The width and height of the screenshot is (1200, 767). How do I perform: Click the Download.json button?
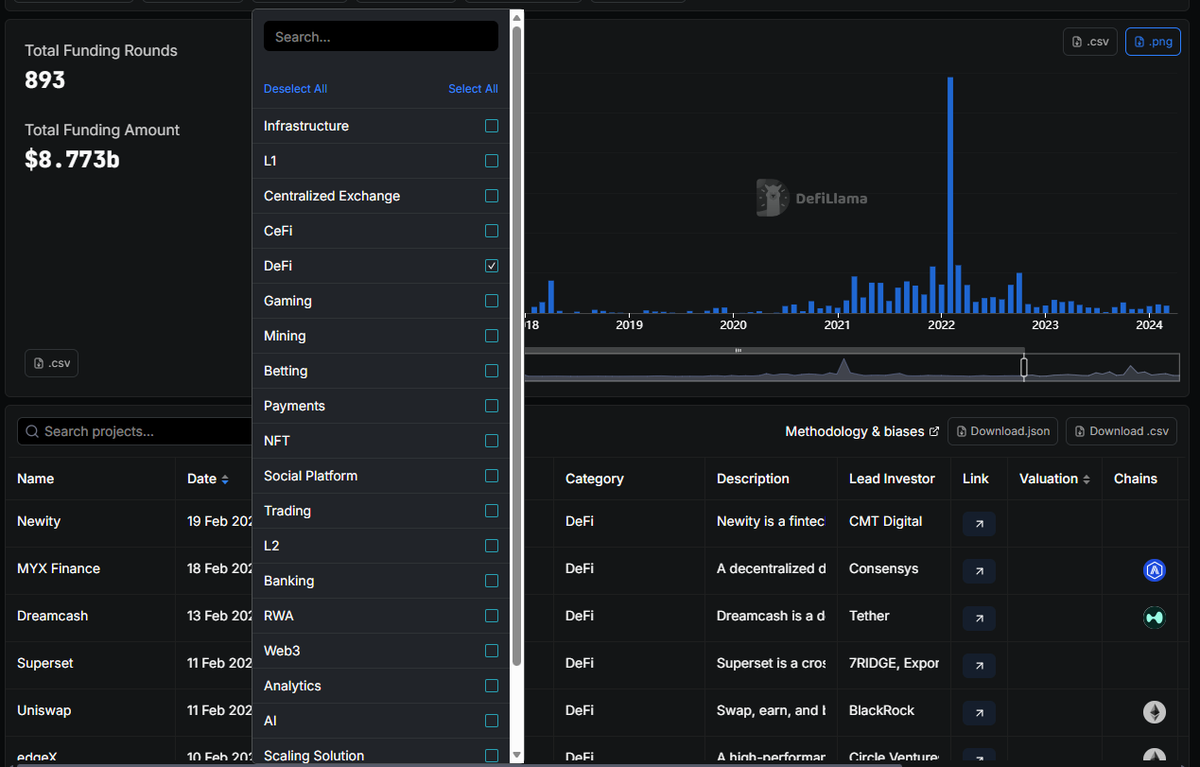click(x=1003, y=431)
